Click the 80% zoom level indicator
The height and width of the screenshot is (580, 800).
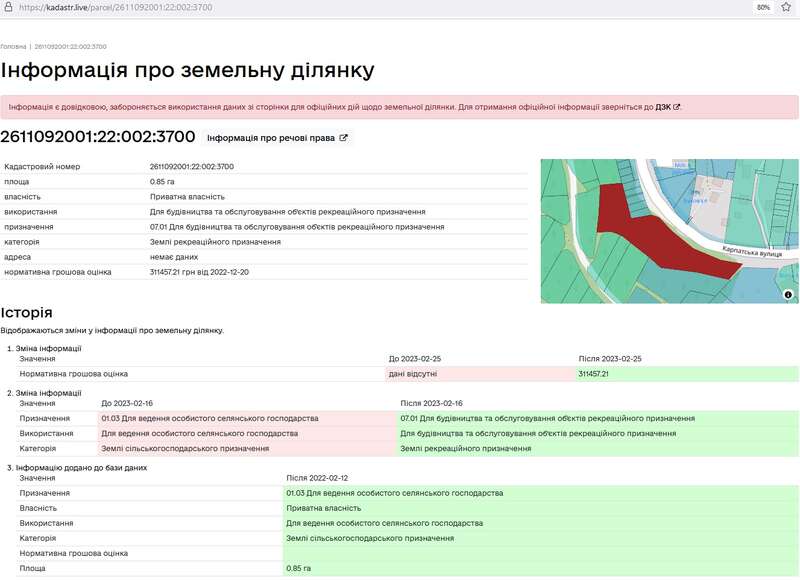(763, 7)
